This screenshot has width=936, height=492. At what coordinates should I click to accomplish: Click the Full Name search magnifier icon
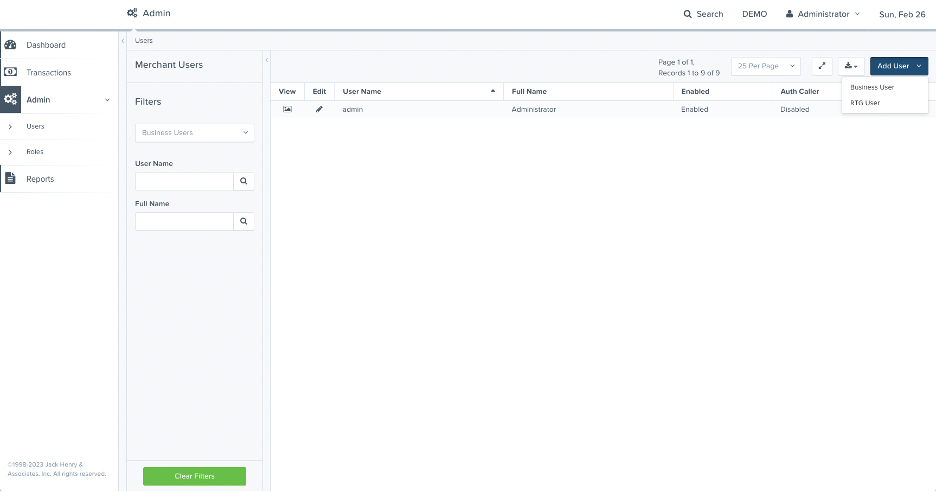[243, 222]
